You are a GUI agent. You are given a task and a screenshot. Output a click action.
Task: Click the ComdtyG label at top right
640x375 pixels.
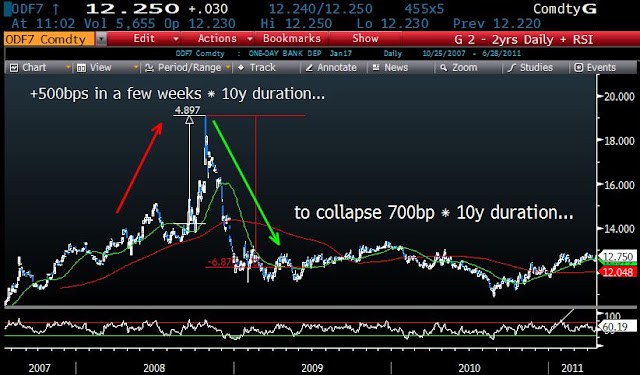565,9
